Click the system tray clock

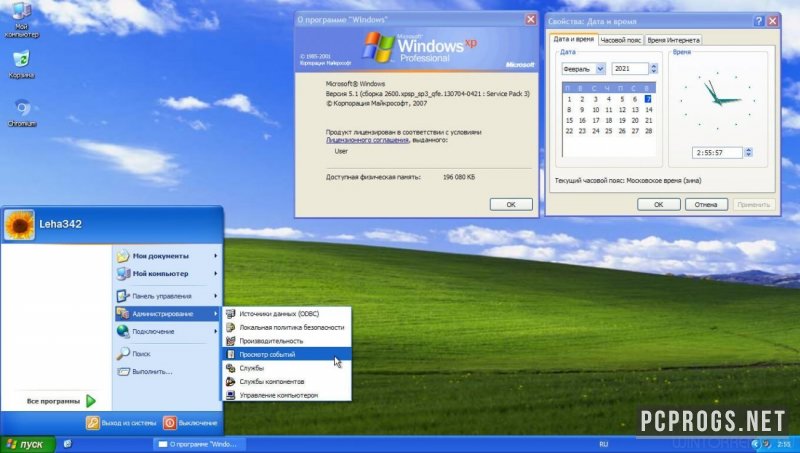pos(784,445)
